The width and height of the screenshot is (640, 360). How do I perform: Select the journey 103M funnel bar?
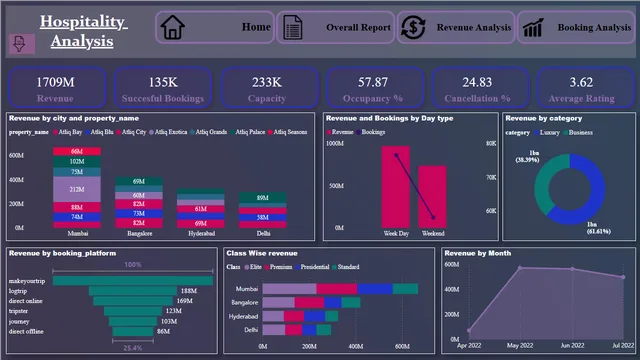click(133, 321)
